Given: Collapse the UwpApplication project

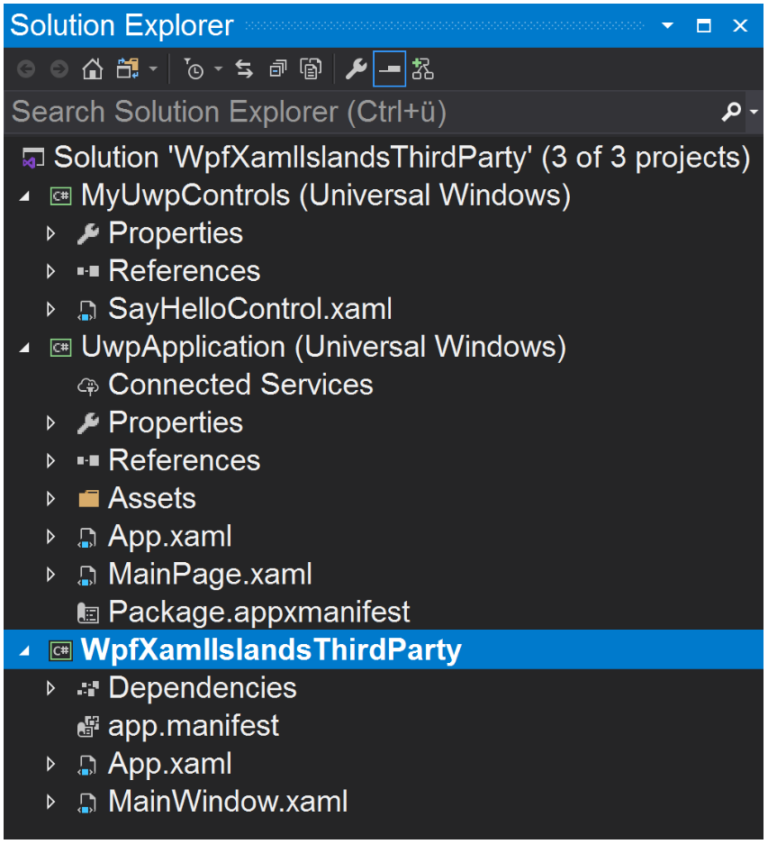Looking at the screenshot, I should [x=24, y=347].
